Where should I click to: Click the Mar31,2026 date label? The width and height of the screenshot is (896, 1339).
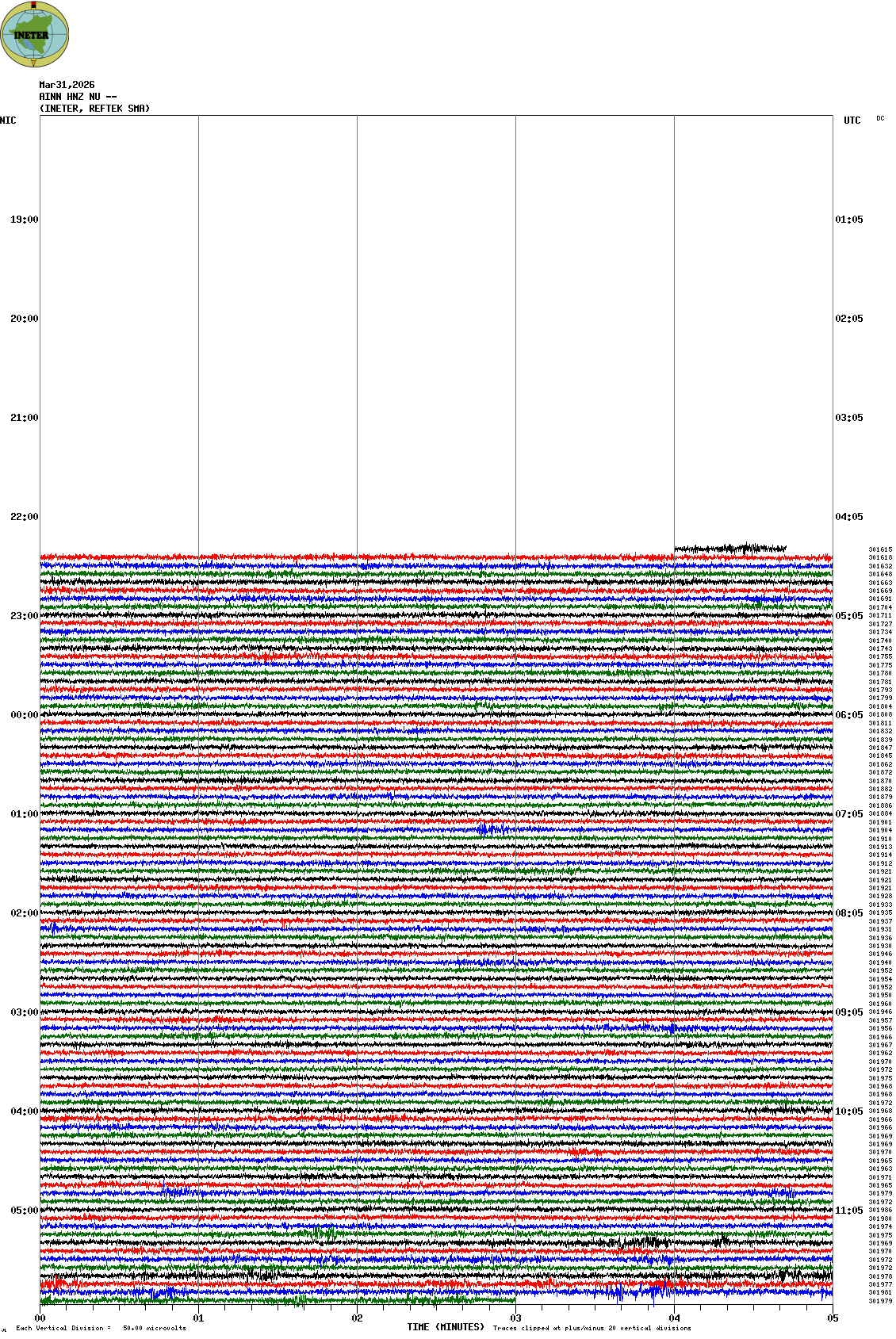[x=67, y=85]
